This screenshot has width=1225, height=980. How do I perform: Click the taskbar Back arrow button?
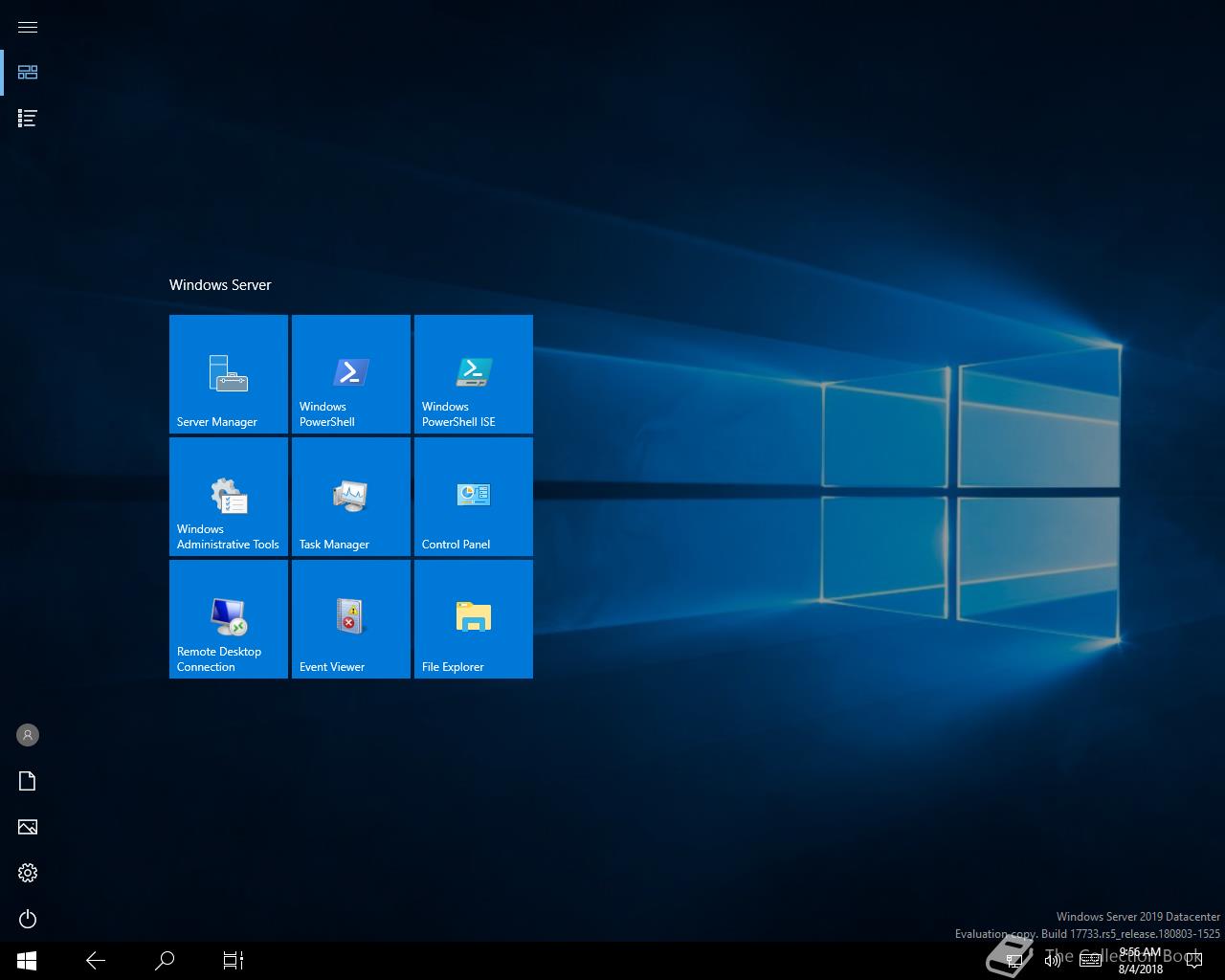(96, 960)
